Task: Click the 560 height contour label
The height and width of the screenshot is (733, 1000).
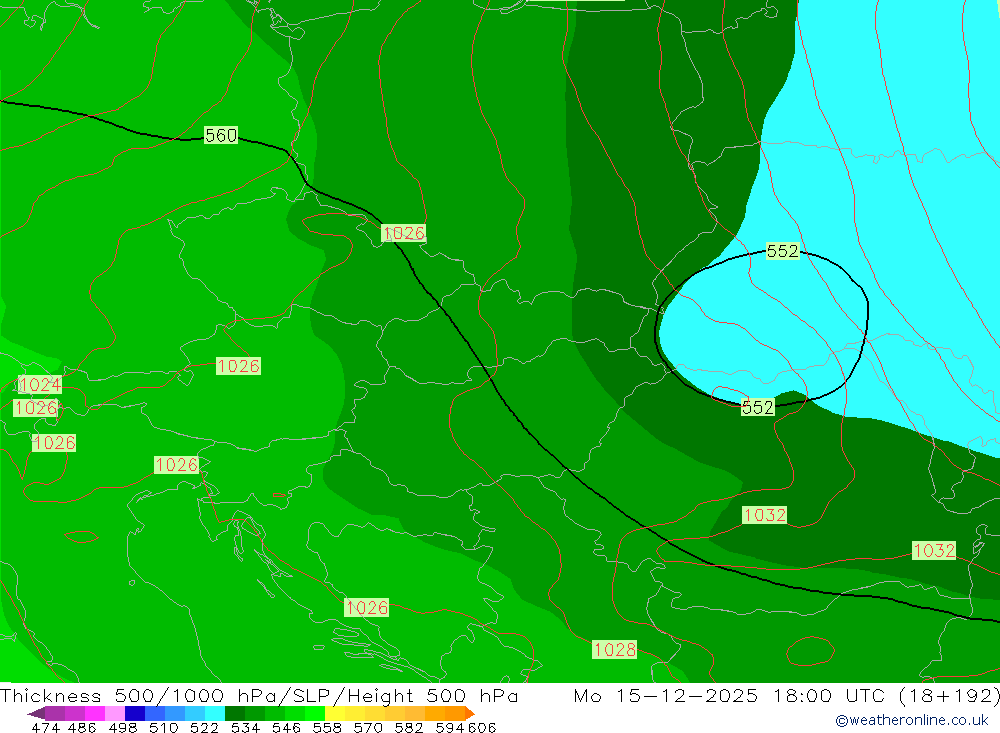Action: click(x=221, y=135)
